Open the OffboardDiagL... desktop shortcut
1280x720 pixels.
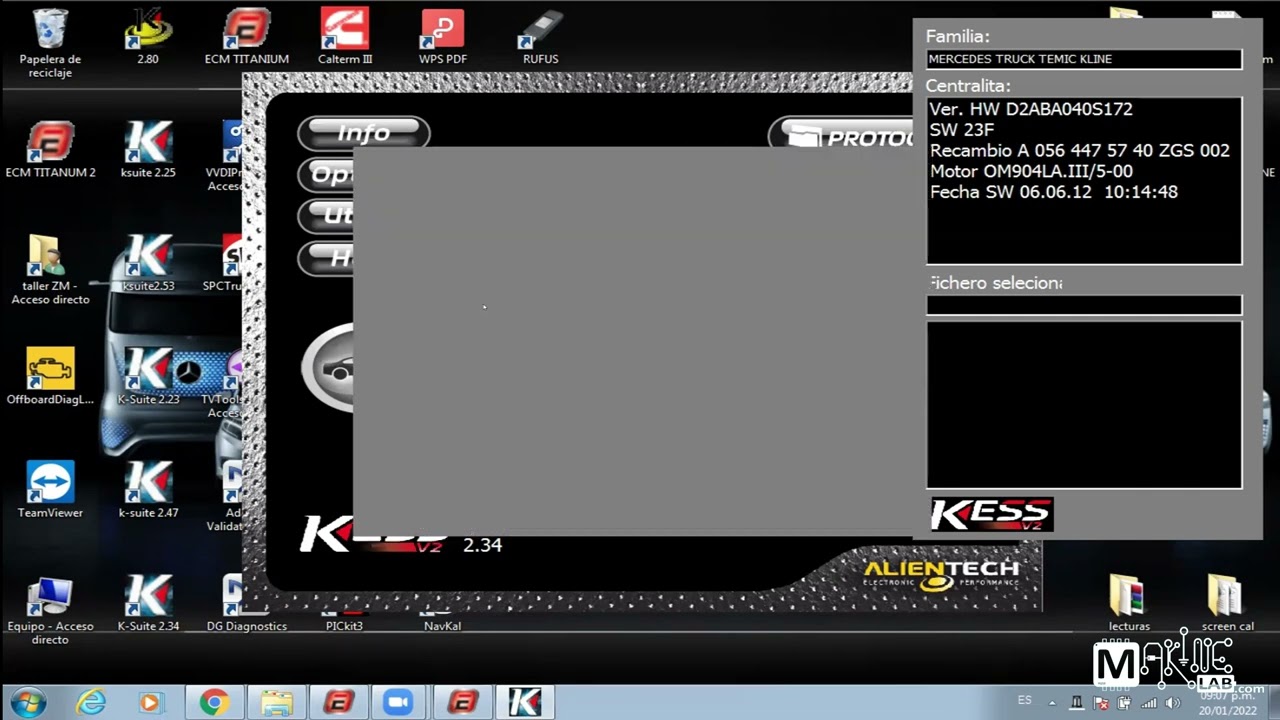pyautogui.click(x=50, y=376)
